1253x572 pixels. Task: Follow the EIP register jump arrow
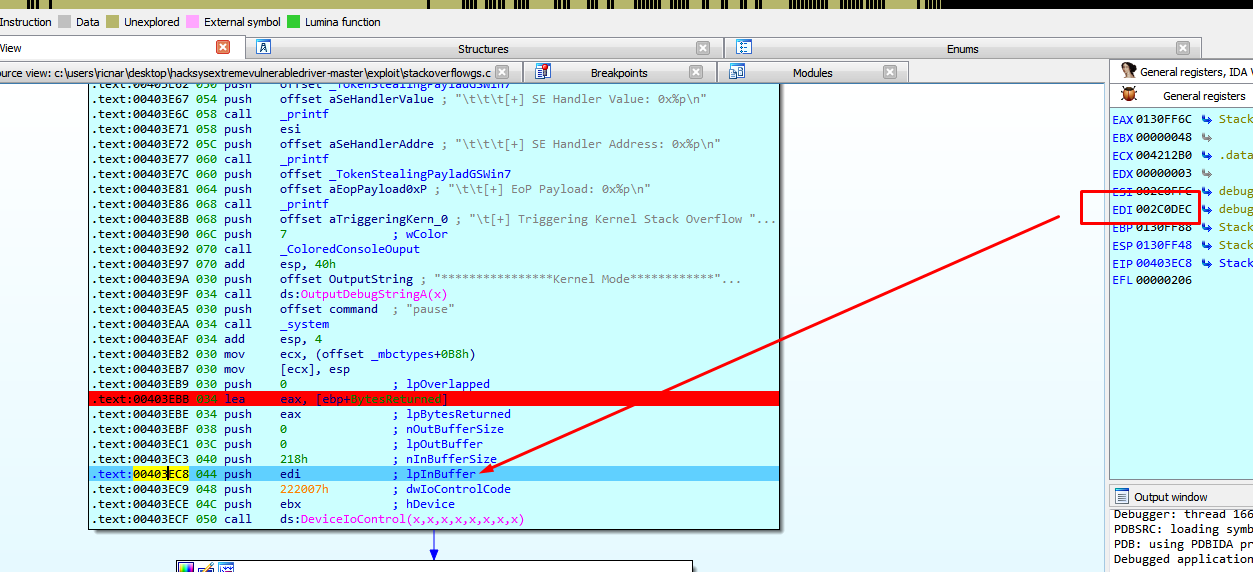pos(1207,263)
